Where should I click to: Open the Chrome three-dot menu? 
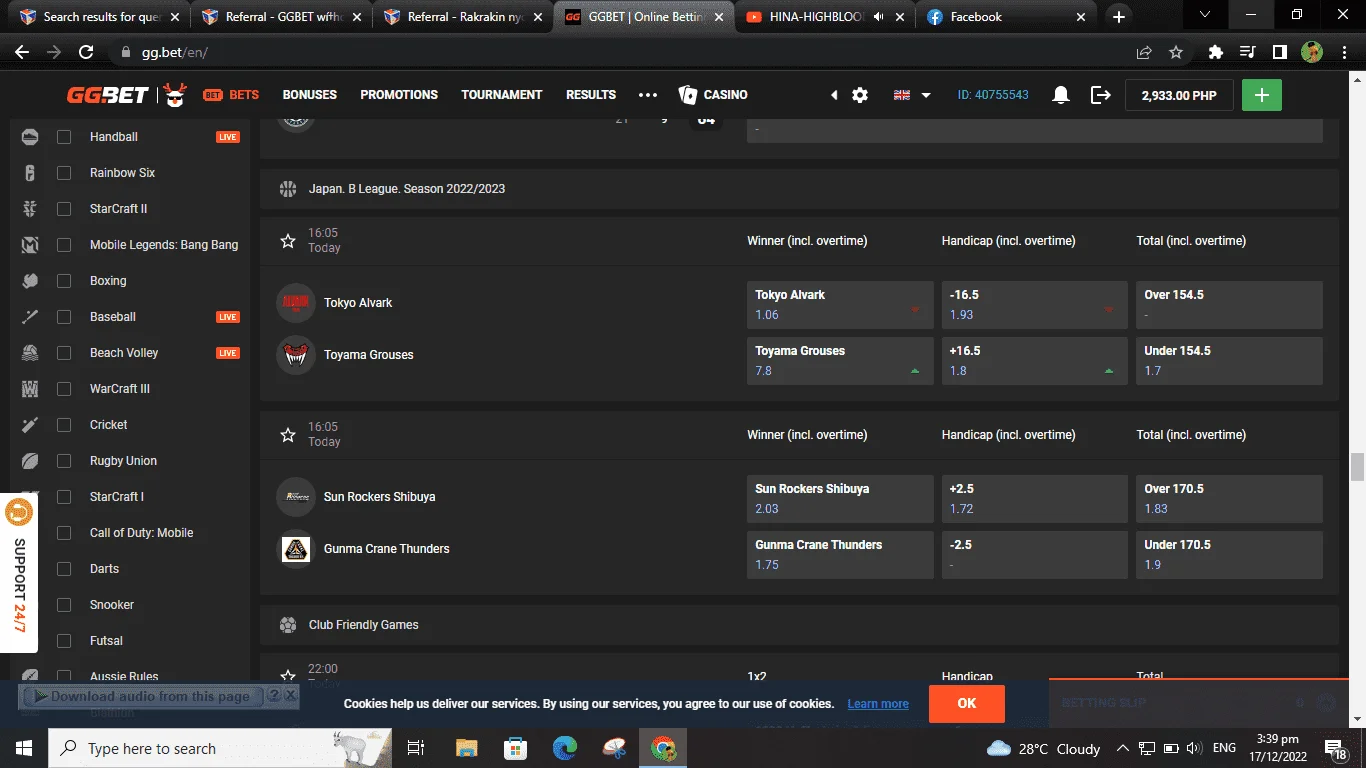(x=1344, y=52)
